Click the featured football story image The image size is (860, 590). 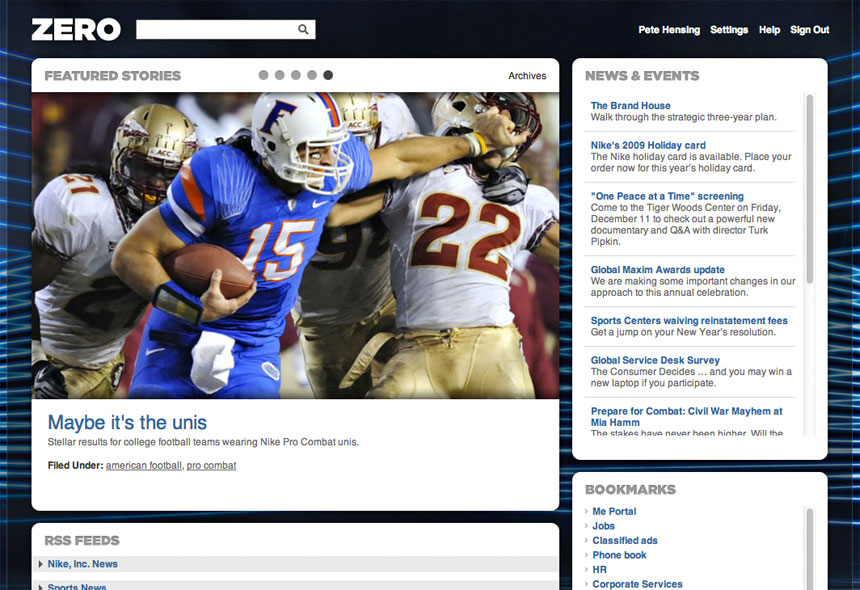point(295,245)
